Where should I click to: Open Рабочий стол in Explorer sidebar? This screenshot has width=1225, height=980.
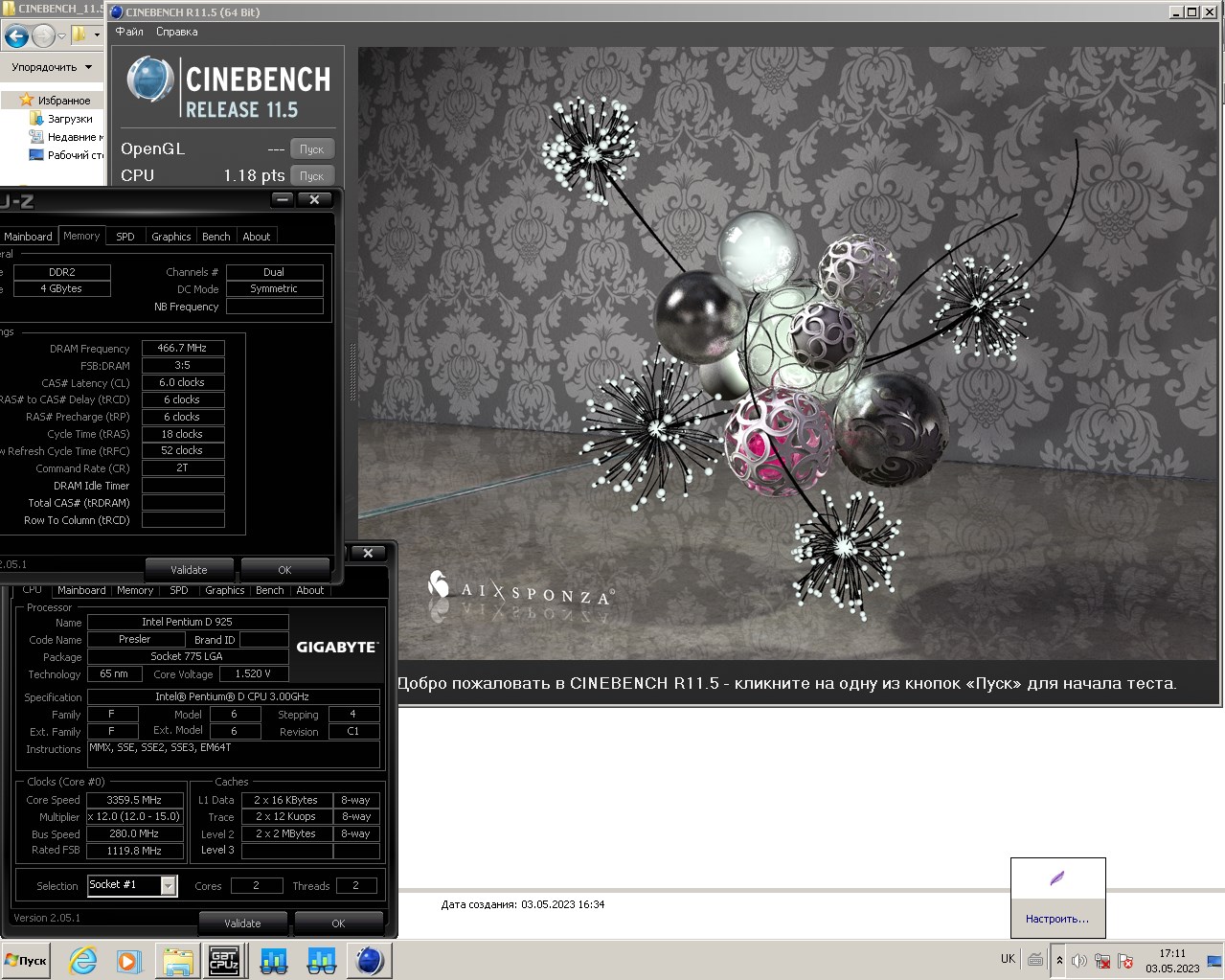[65, 155]
